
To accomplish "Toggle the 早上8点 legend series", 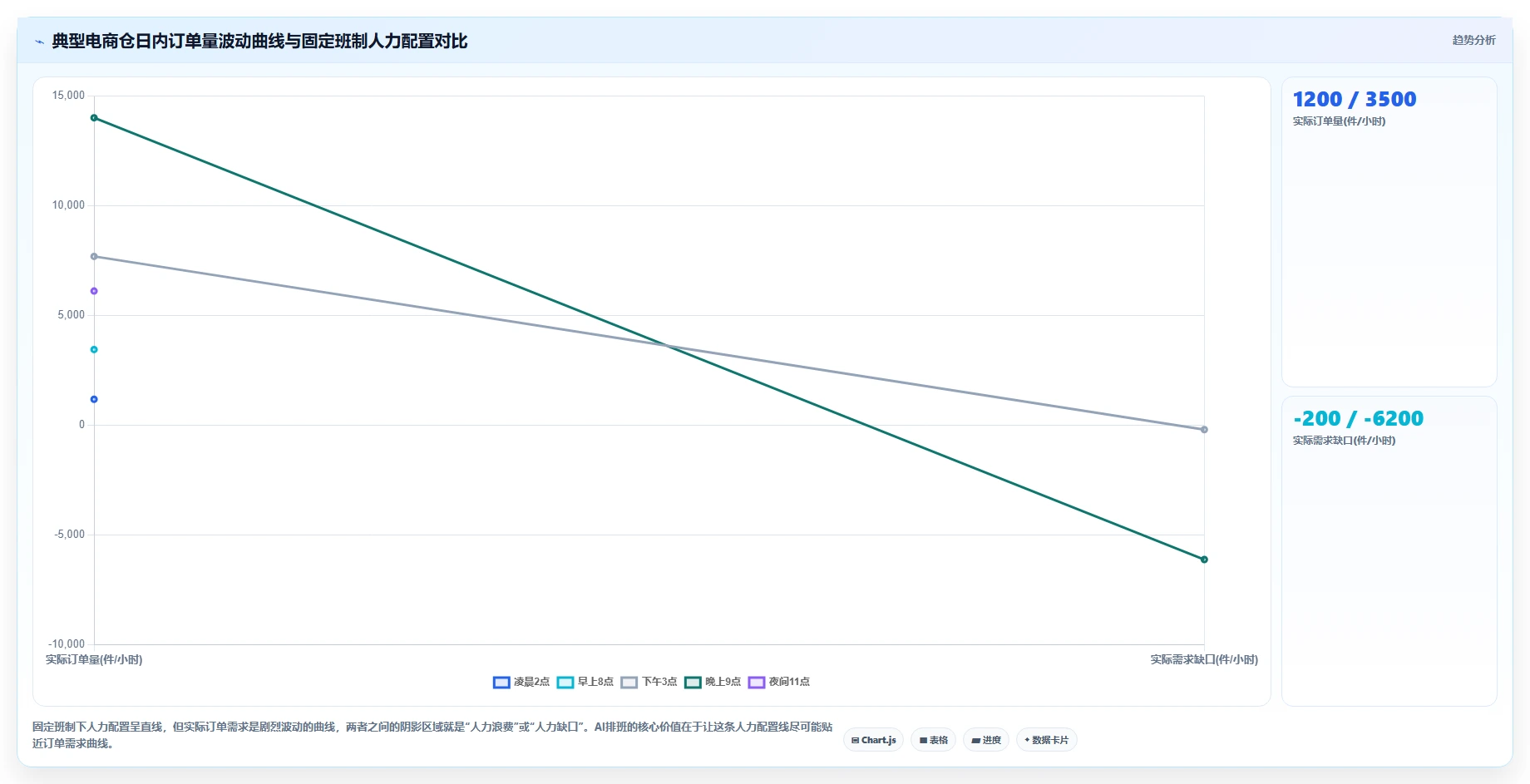I will tap(585, 682).
